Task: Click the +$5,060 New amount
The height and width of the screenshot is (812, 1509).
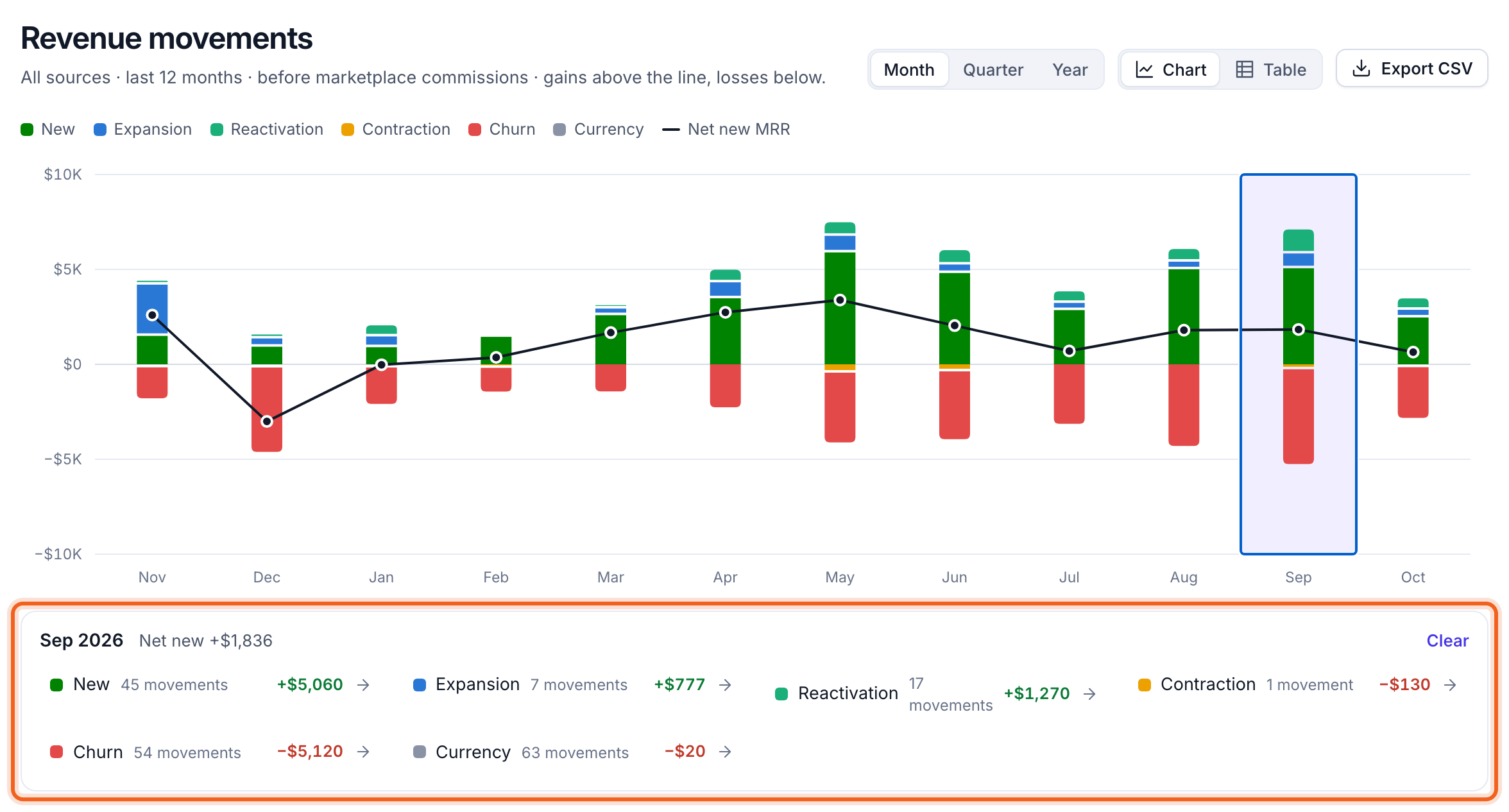Action: [x=310, y=685]
